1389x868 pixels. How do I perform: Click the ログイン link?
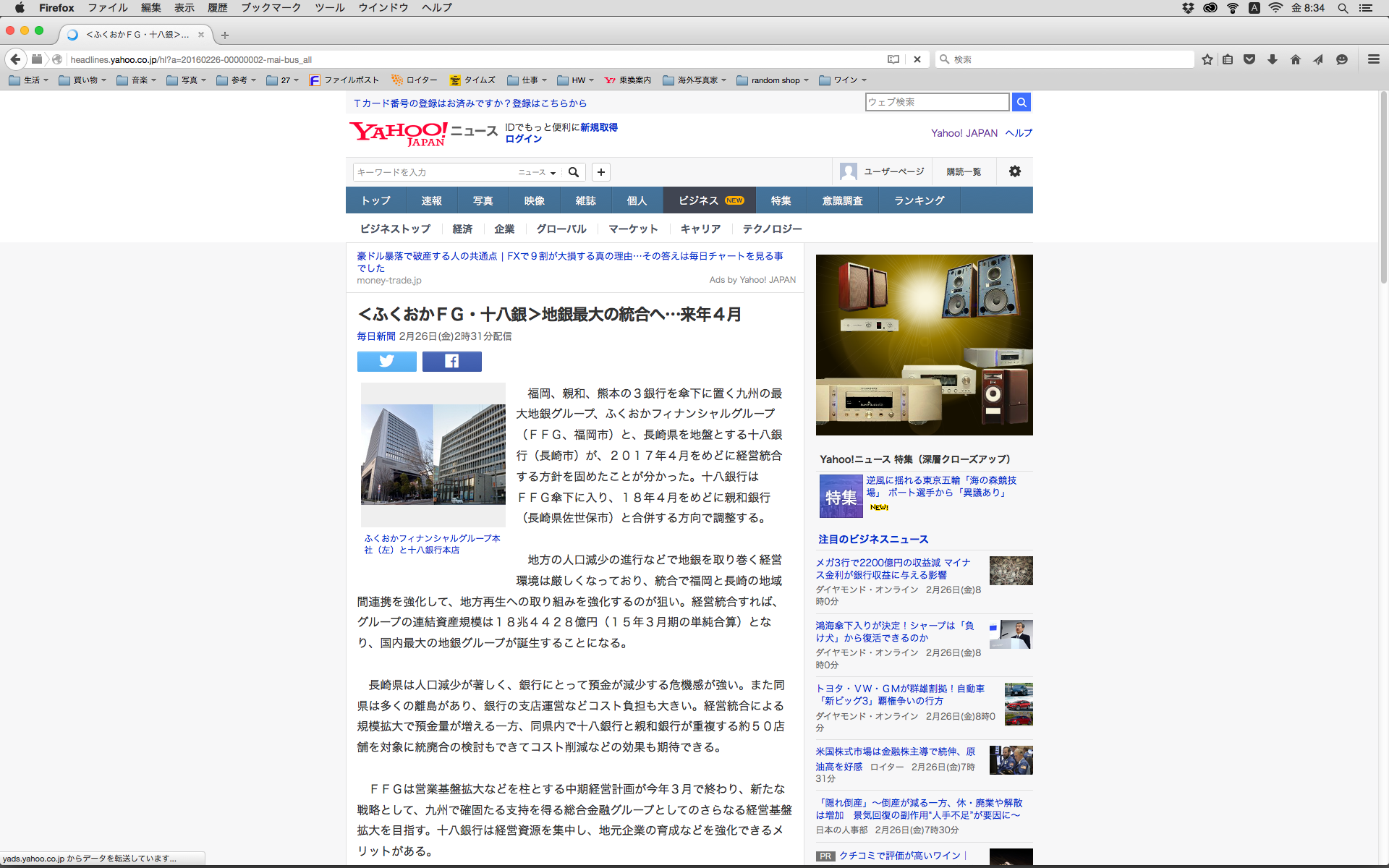pos(523,139)
